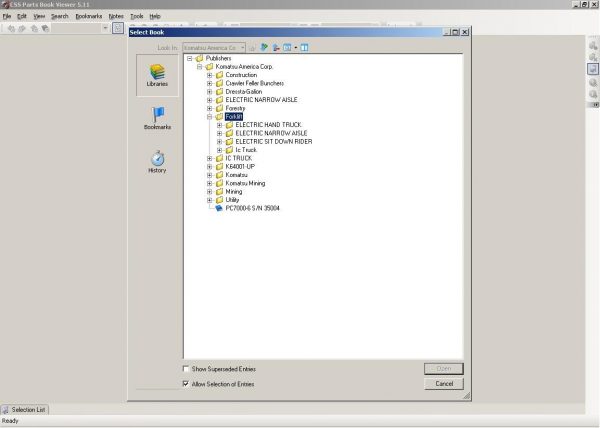Expand the ELECTRIC HAND TRUCK folder
This screenshot has width=600, height=428.
(x=219, y=125)
